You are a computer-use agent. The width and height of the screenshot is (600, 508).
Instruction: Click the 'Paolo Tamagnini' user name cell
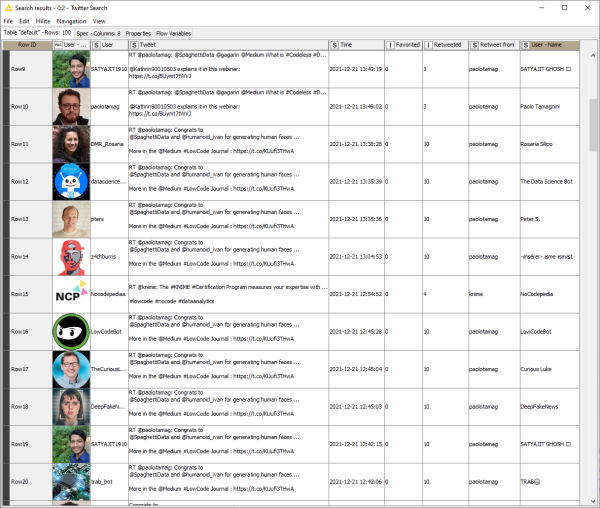point(549,107)
